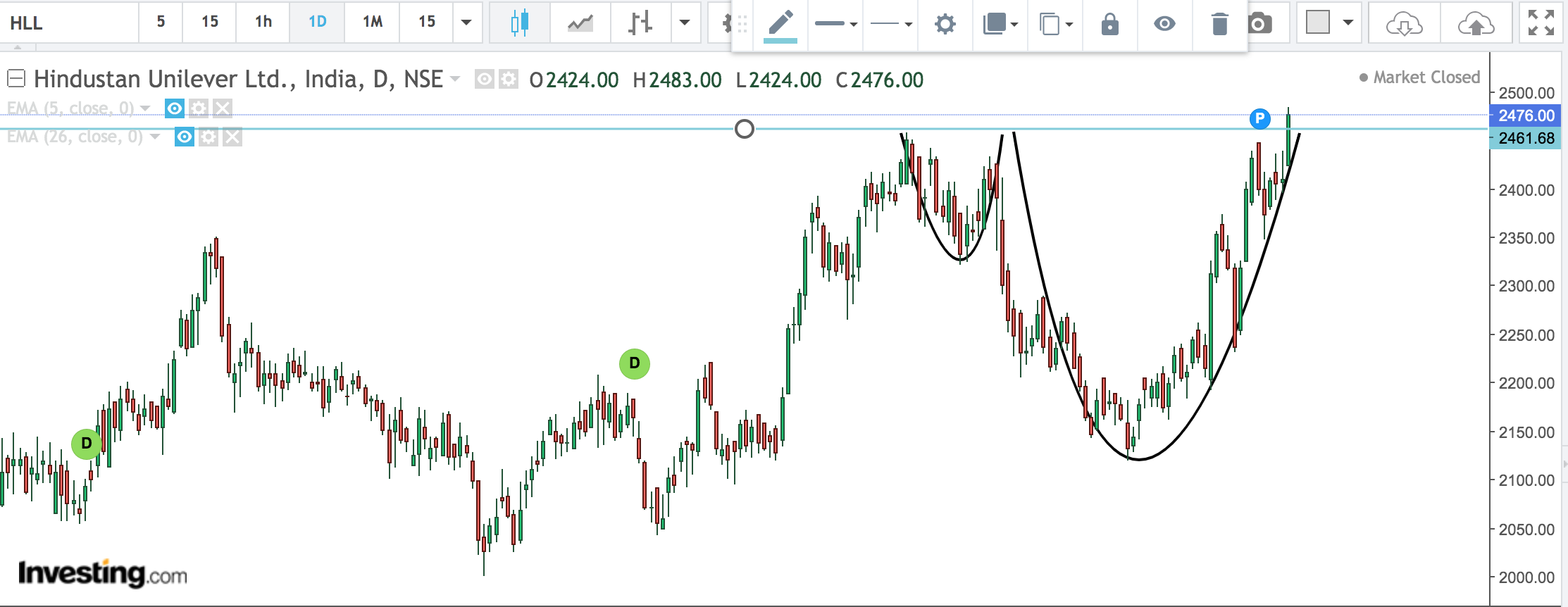Viewport: 1568px width, 607px height.
Task: Select the bar chart type icon
Action: click(x=640, y=23)
